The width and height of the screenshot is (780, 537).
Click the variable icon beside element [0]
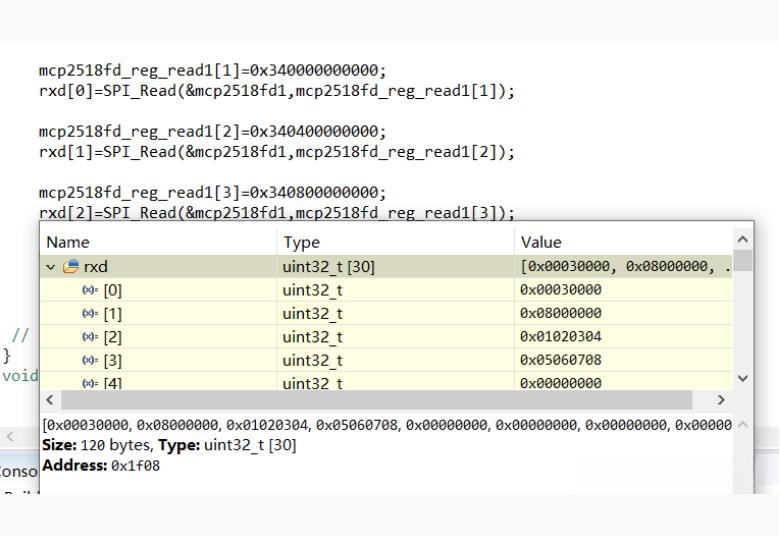click(88, 290)
